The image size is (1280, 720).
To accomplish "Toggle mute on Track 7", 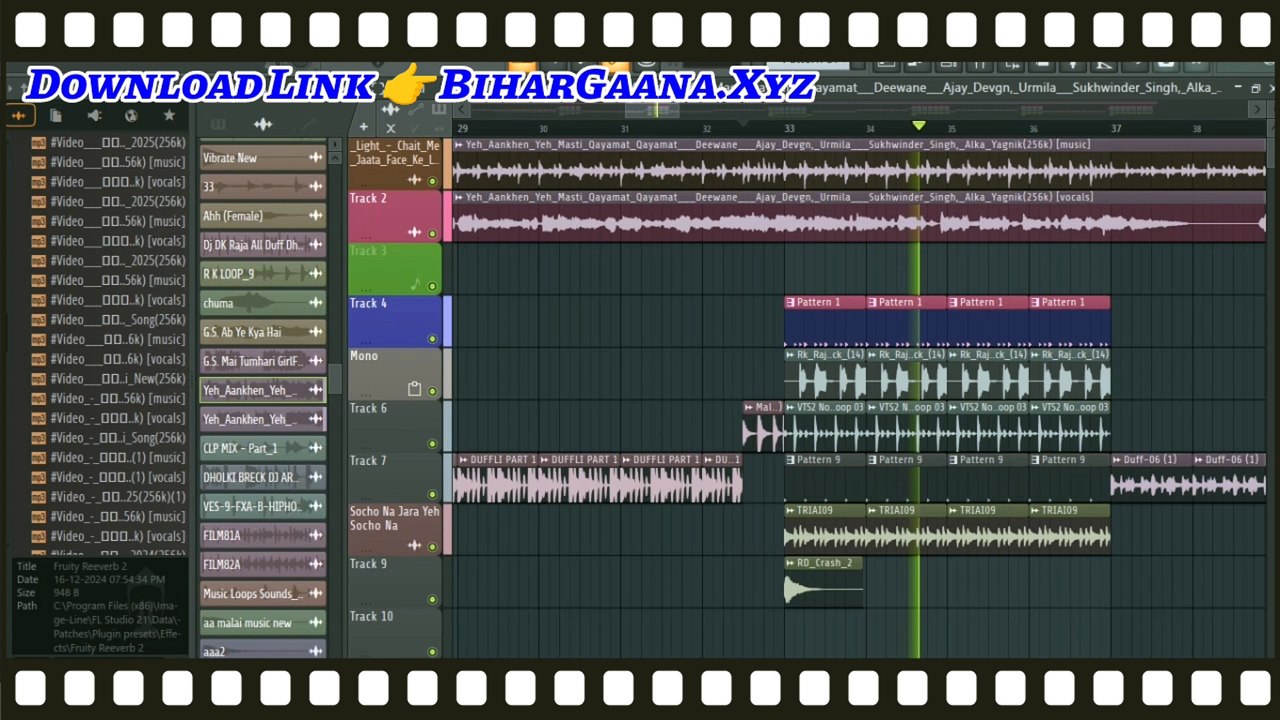I will pos(432,495).
